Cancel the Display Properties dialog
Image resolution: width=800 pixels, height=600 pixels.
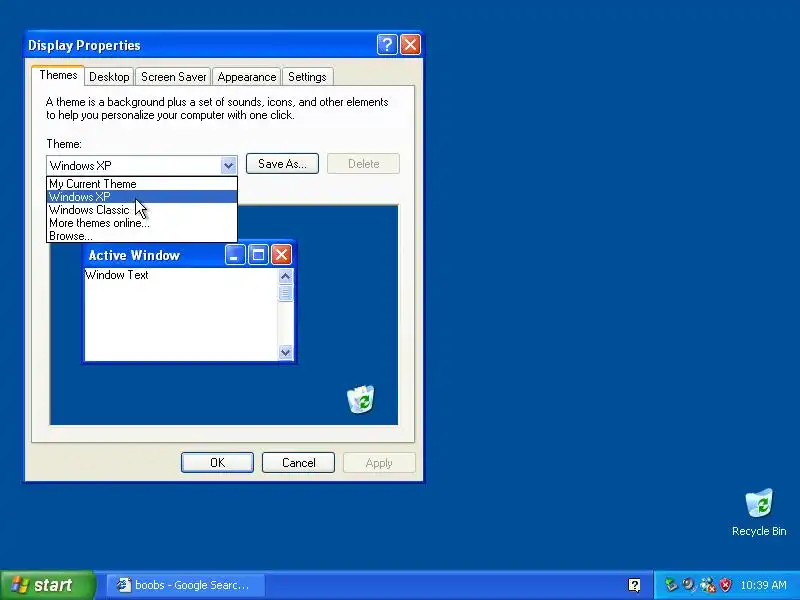[x=298, y=463]
